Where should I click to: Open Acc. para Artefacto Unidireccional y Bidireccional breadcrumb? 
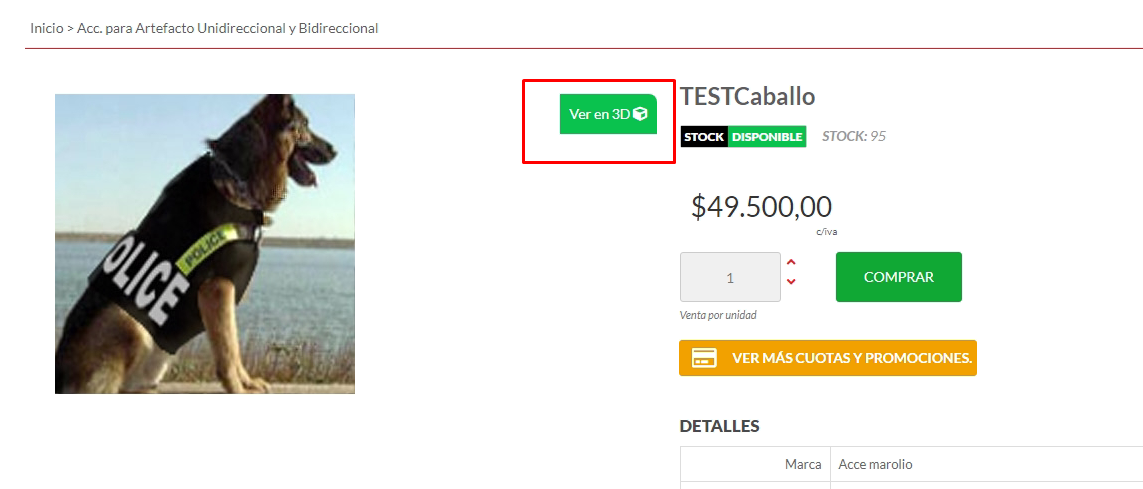(227, 28)
